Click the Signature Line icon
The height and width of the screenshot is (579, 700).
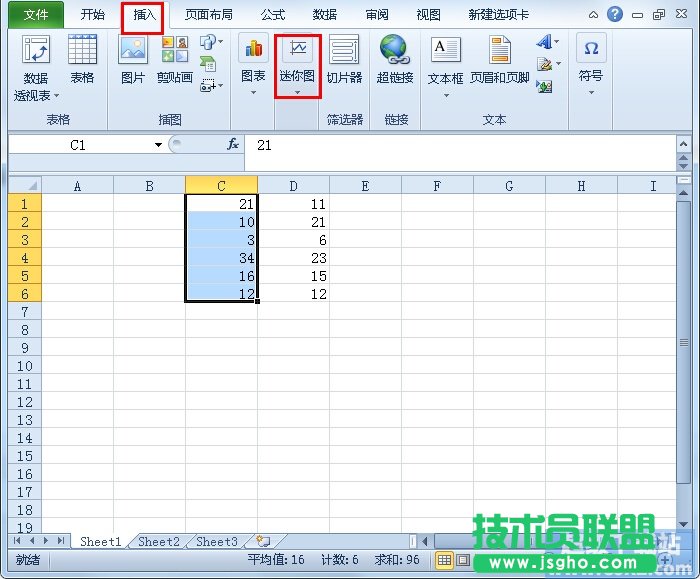(x=544, y=64)
